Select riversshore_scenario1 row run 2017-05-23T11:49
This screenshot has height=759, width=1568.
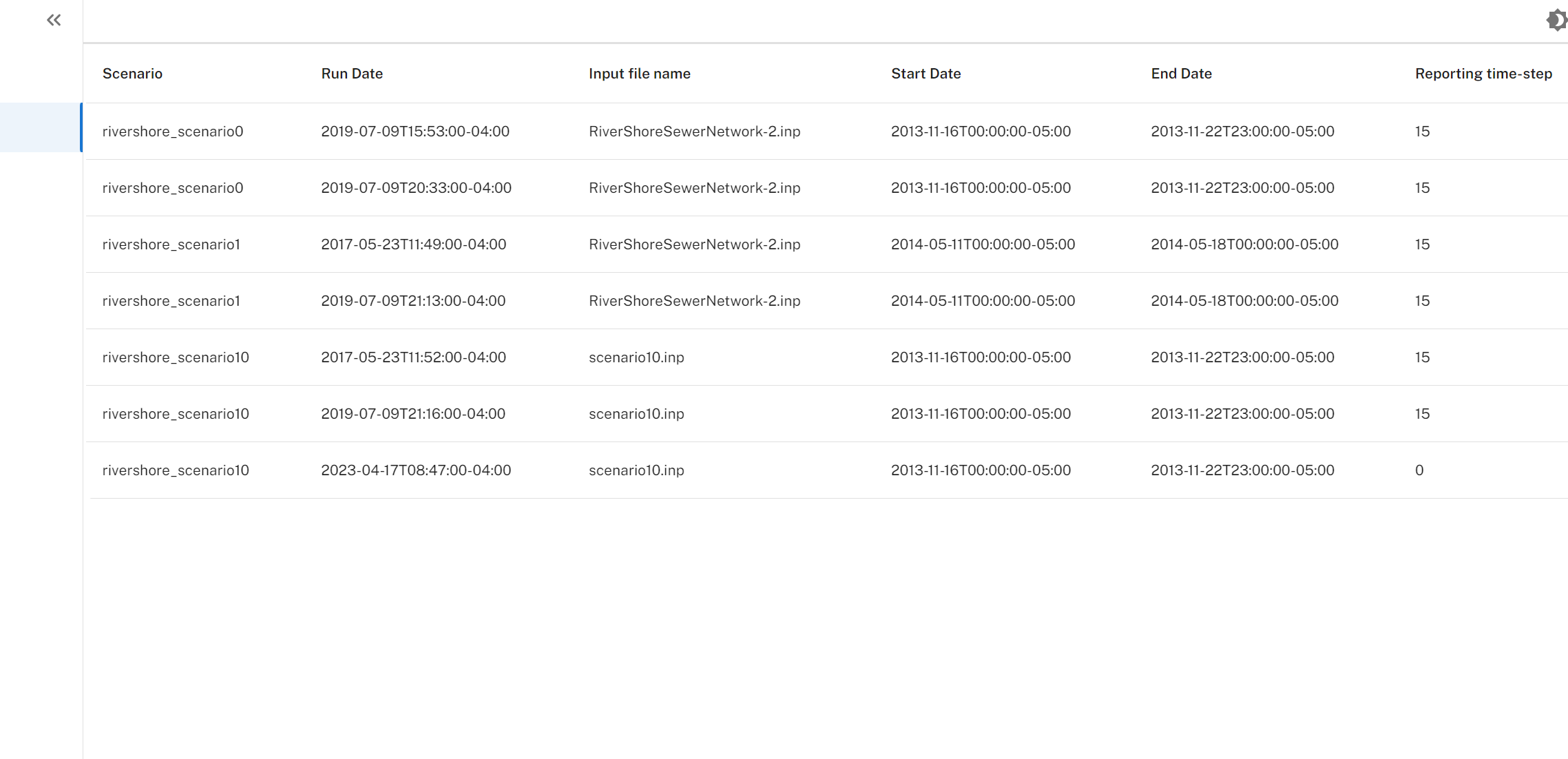pyautogui.click(x=826, y=245)
